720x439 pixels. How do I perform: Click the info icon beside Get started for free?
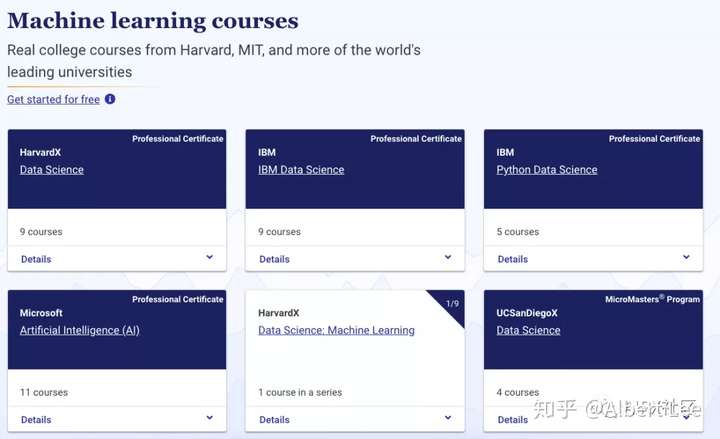[110, 99]
